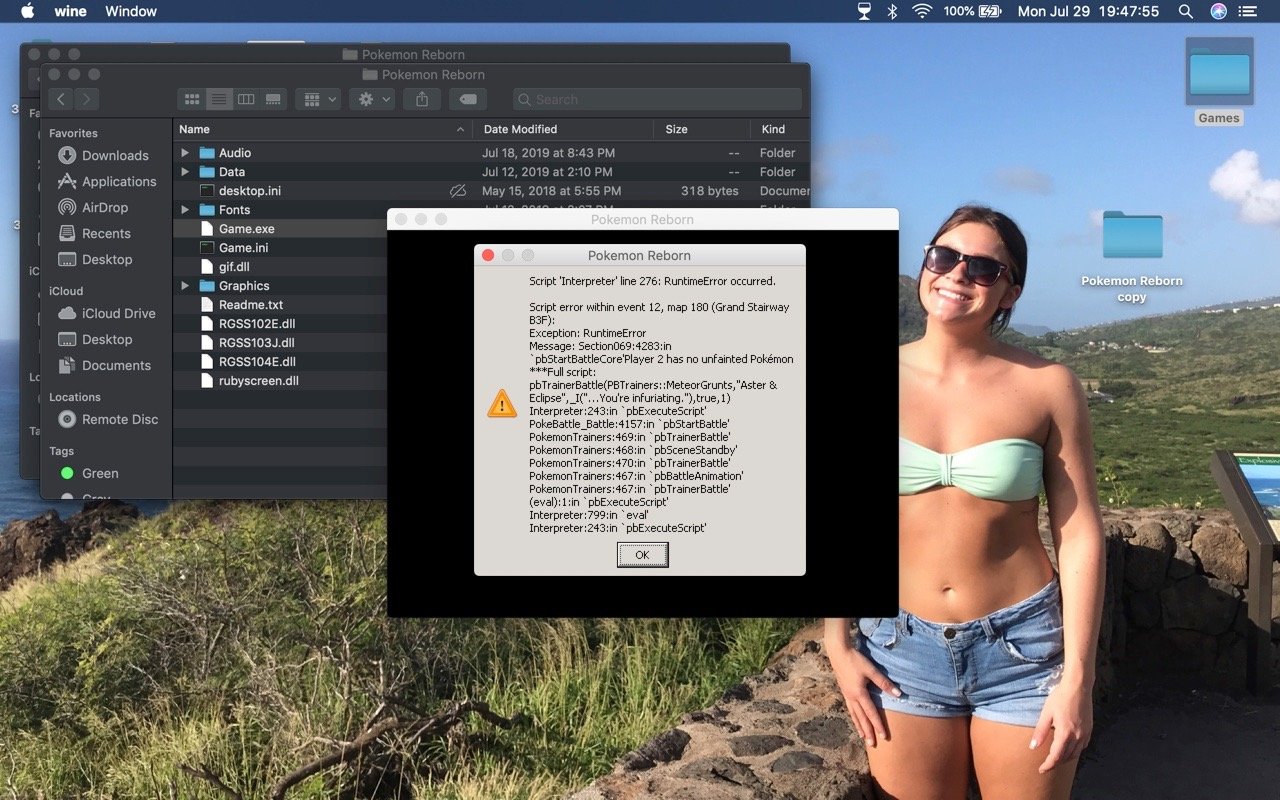Select the Readme.txt file
The image size is (1280, 800).
(251, 305)
